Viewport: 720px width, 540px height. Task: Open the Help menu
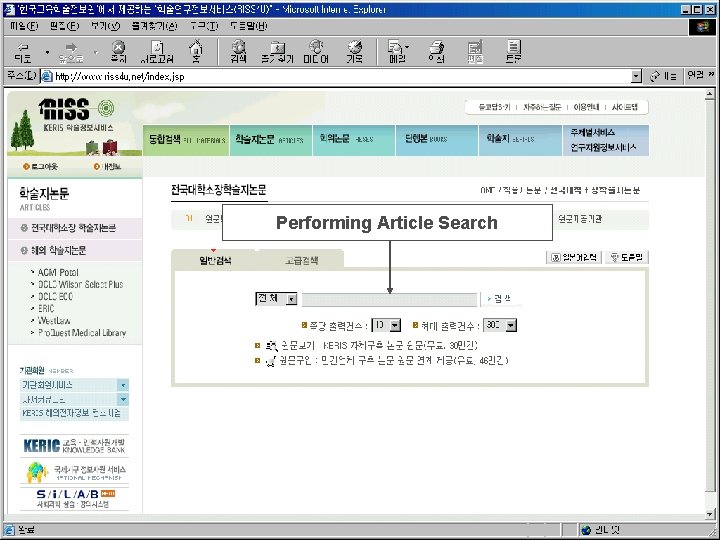point(249,26)
